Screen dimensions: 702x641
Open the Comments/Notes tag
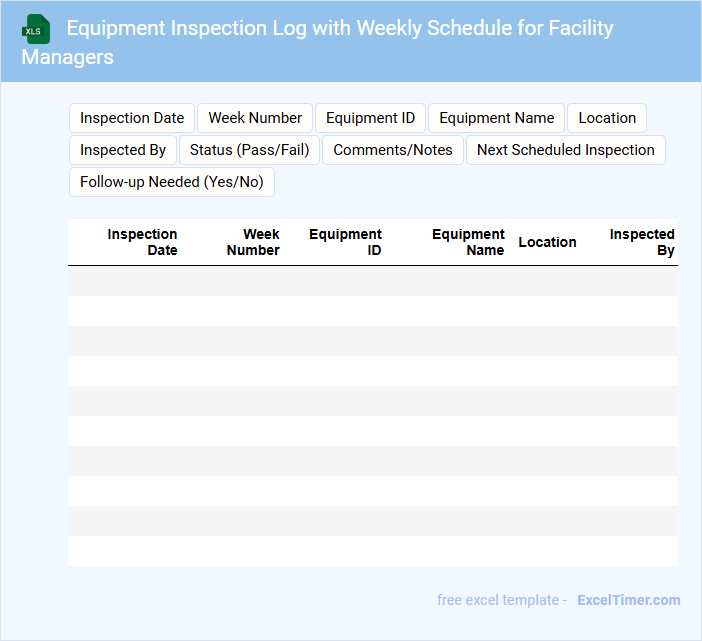tap(393, 150)
